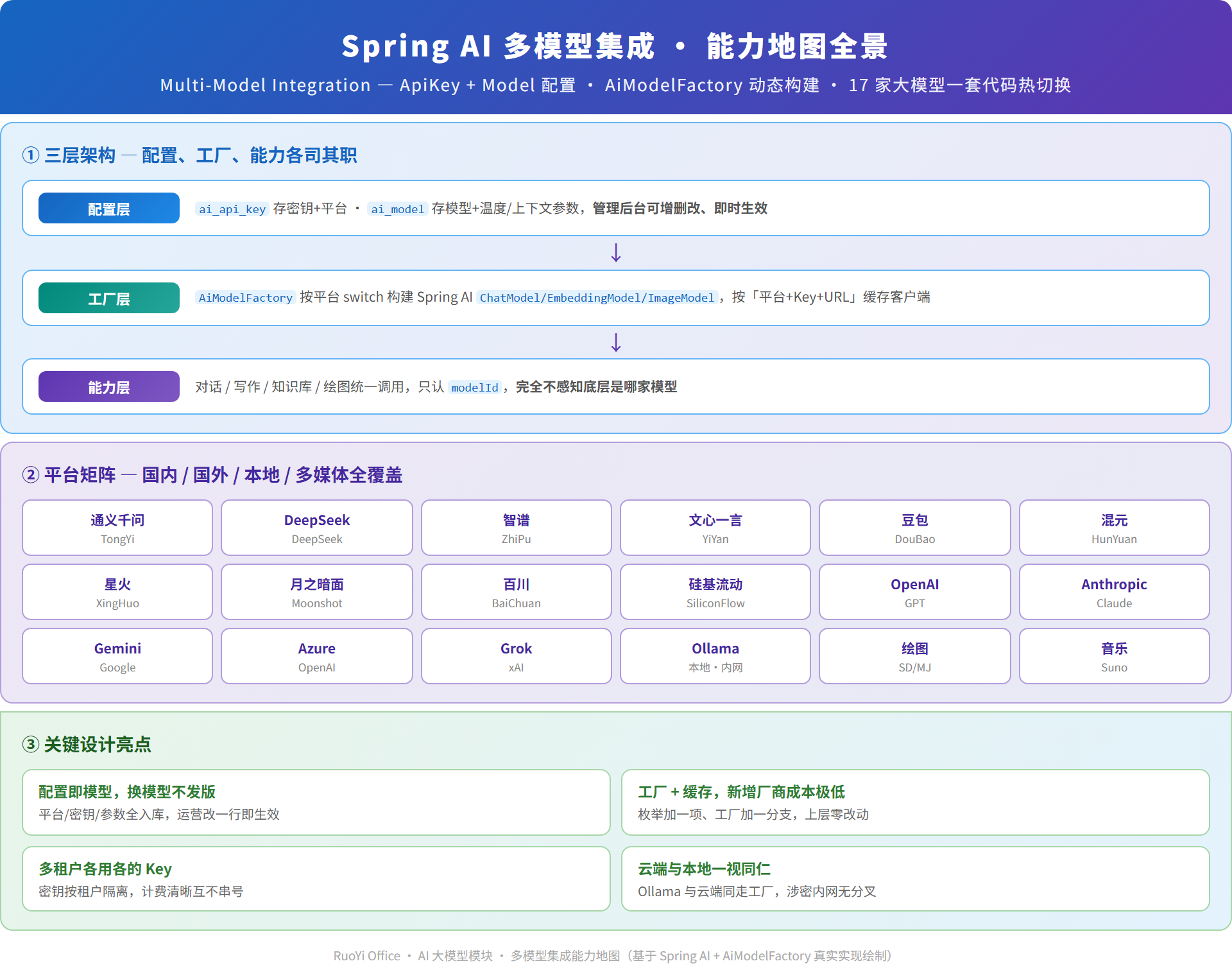Select the ai_model code tag
1232x968 pixels.
397,209
